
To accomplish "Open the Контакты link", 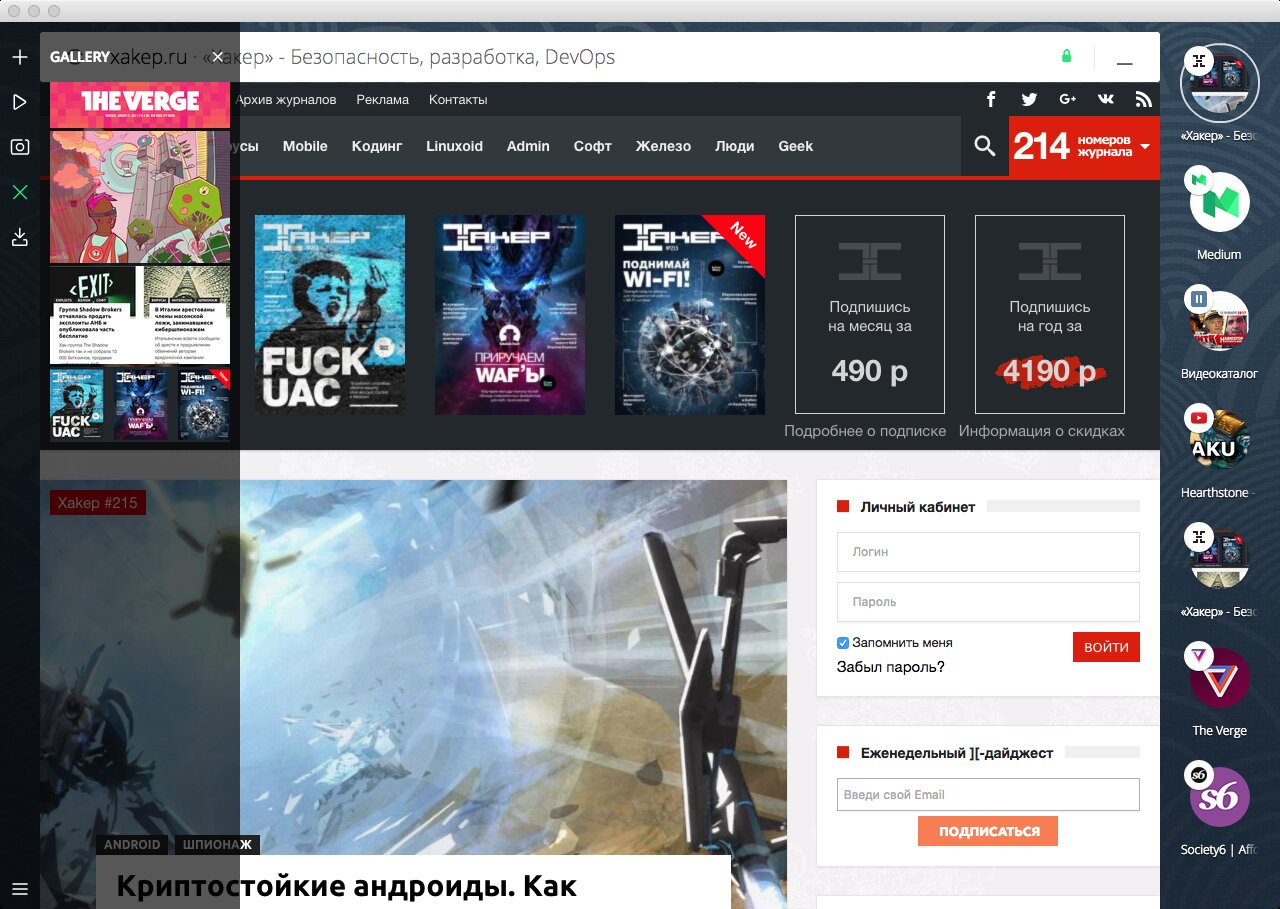I will click(x=458, y=99).
